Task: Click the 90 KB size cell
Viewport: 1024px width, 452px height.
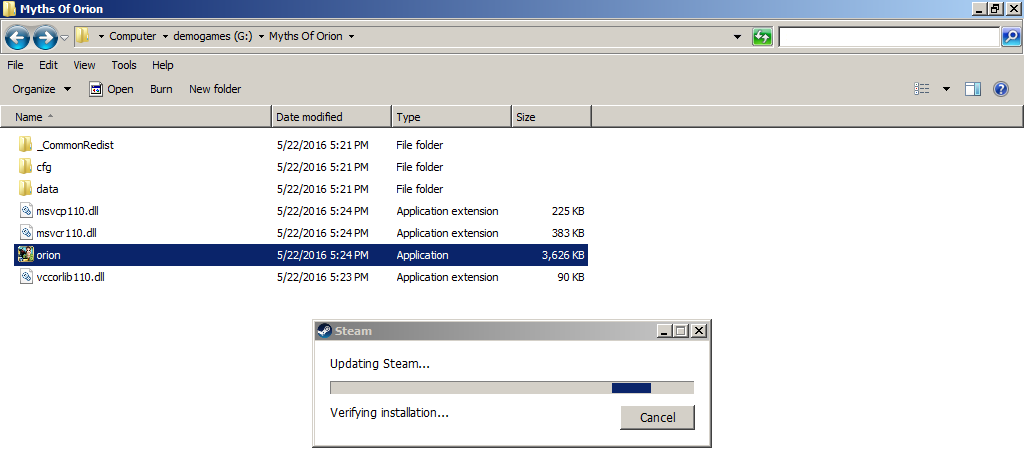Action: 571,277
